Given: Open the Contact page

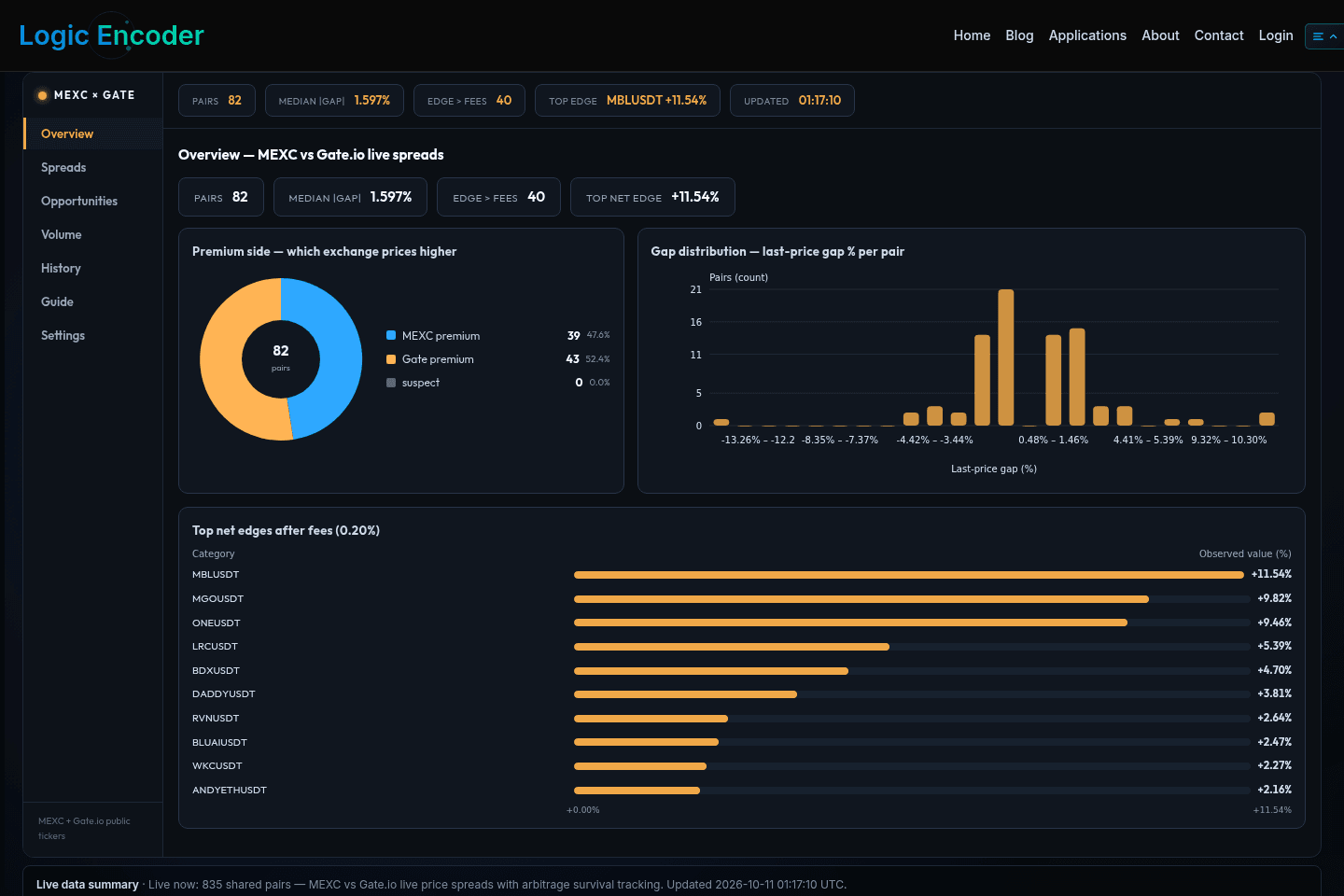Looking at the screenshot, I should tap(1219, 35).
